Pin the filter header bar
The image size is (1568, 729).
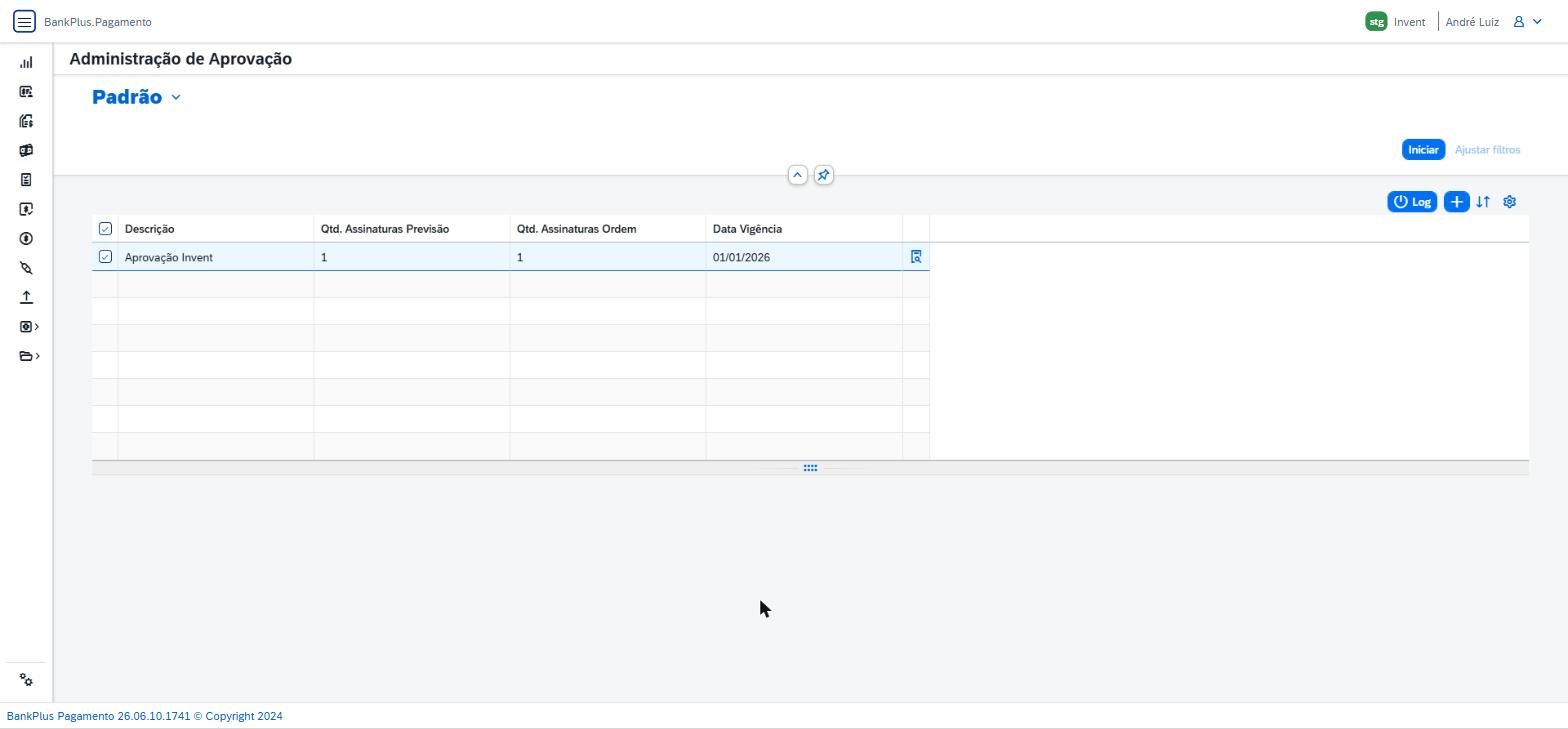pos(823,175)
